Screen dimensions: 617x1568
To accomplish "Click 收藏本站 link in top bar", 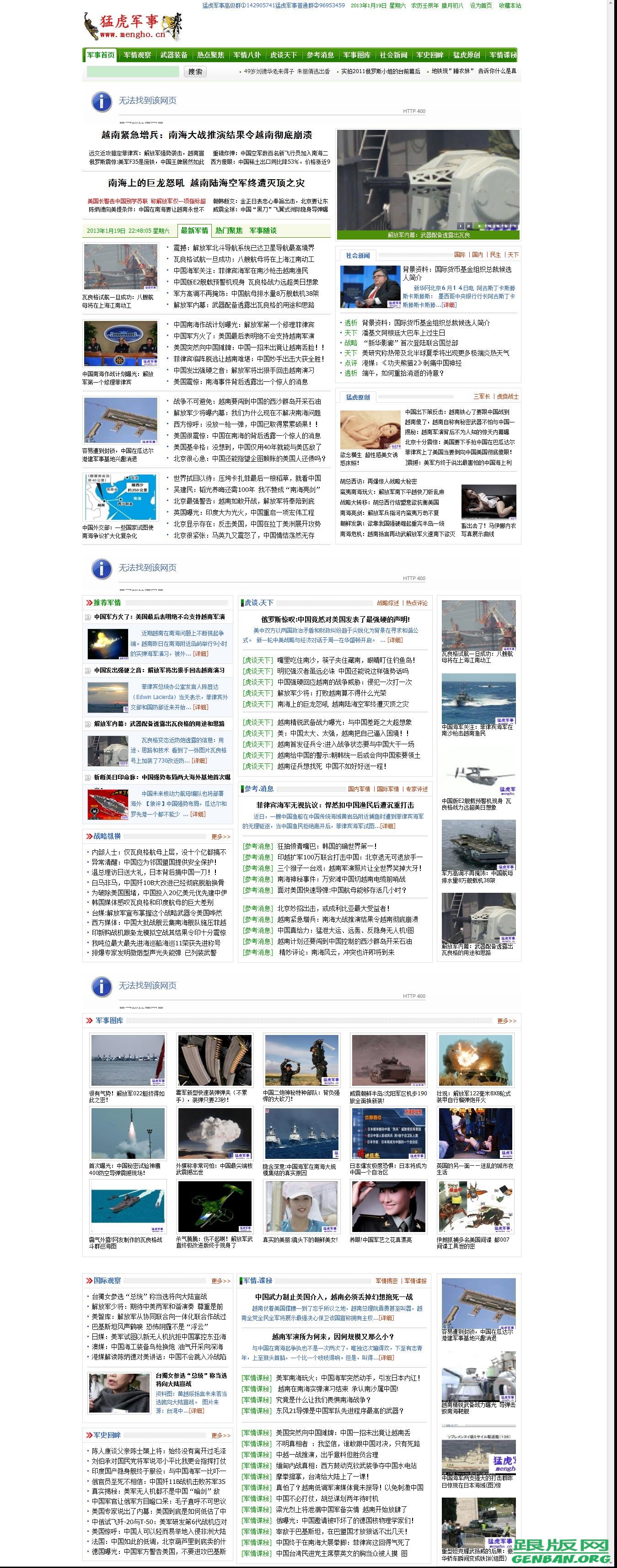I will [x=510, y=5].
